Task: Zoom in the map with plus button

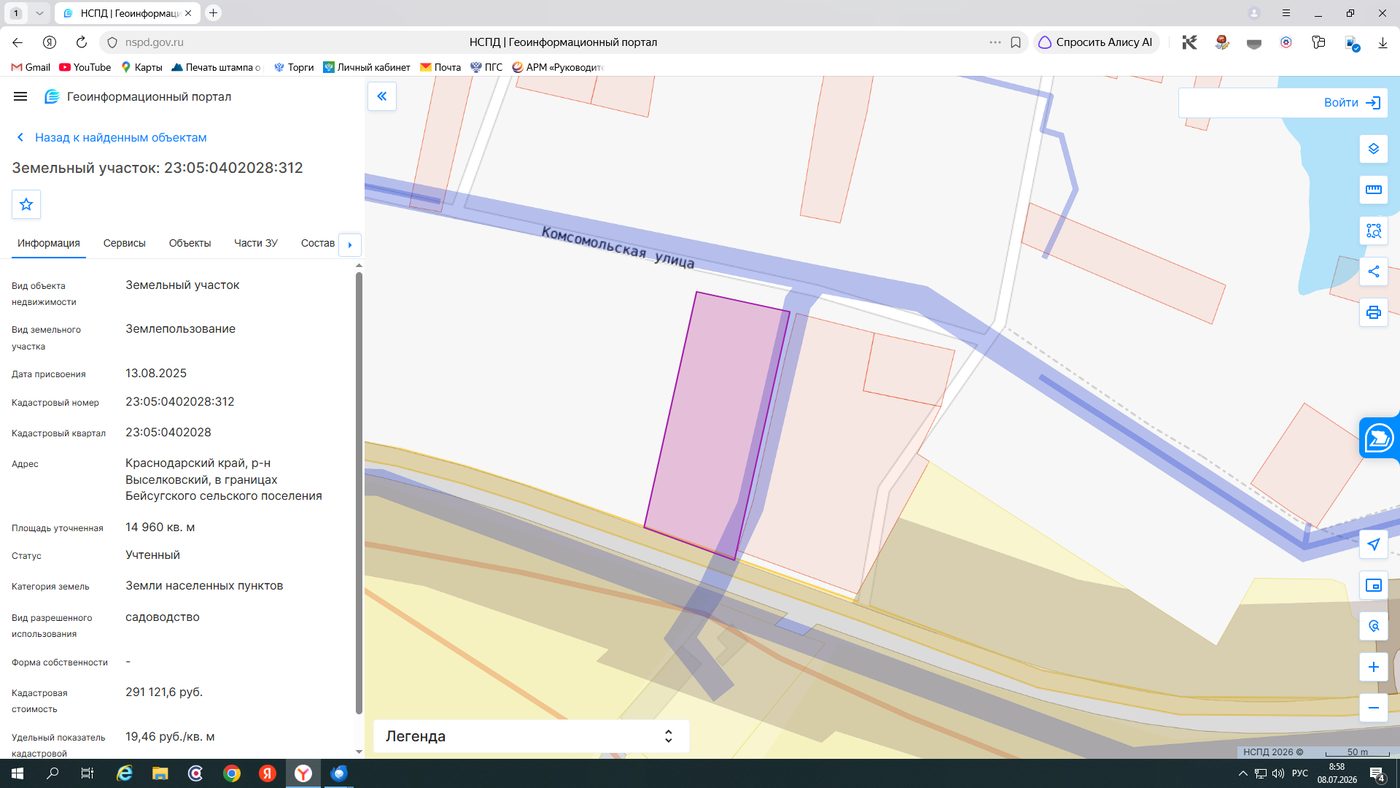Action: coord(1373,667)
